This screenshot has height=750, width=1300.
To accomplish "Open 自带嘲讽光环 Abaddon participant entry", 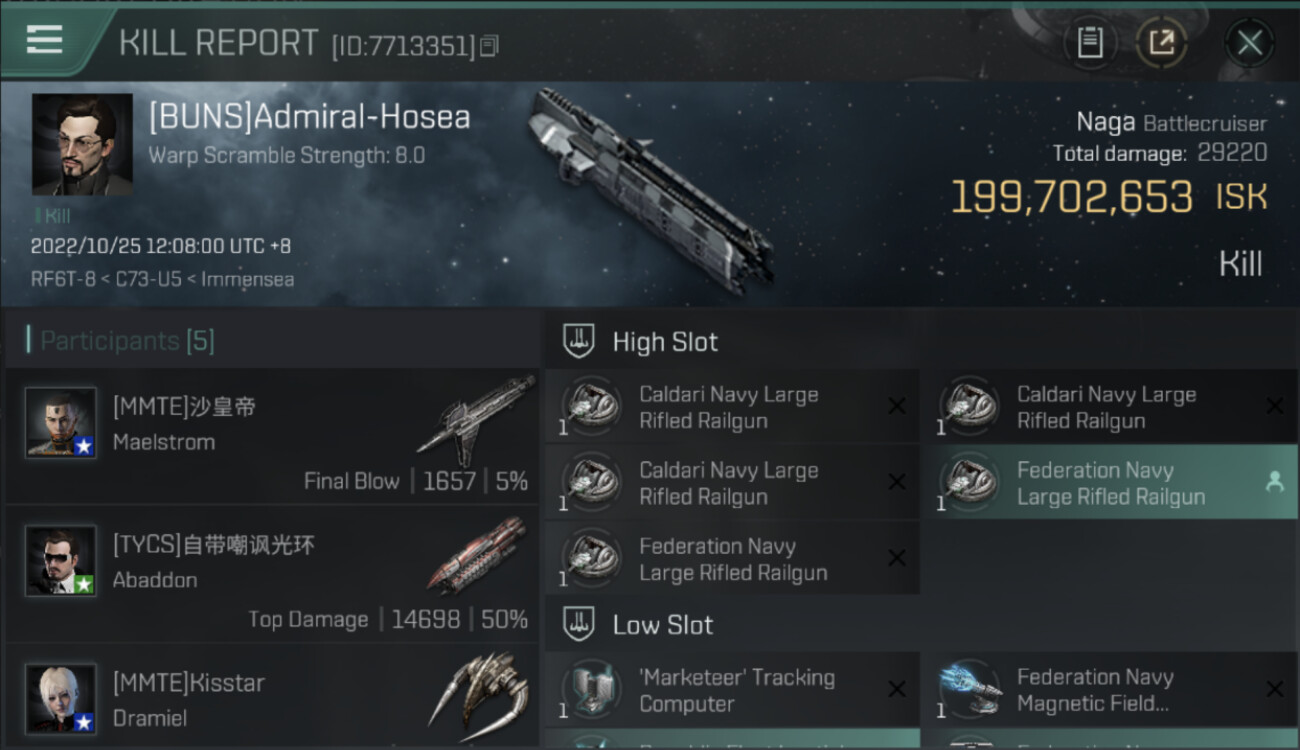I will pos(272,573).
